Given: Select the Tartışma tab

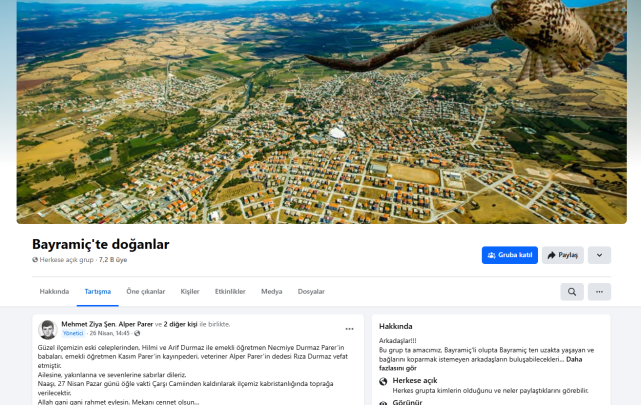Looking at the screenshot, I should (x=98, y=291).
